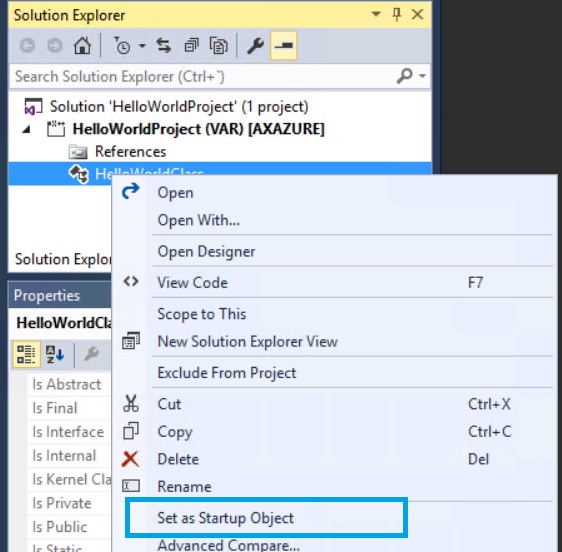Image resolution: width=562 pixels, height=552 pixels.
Task: Open Properties via the wrench icon
Action: tap(256, 46)
